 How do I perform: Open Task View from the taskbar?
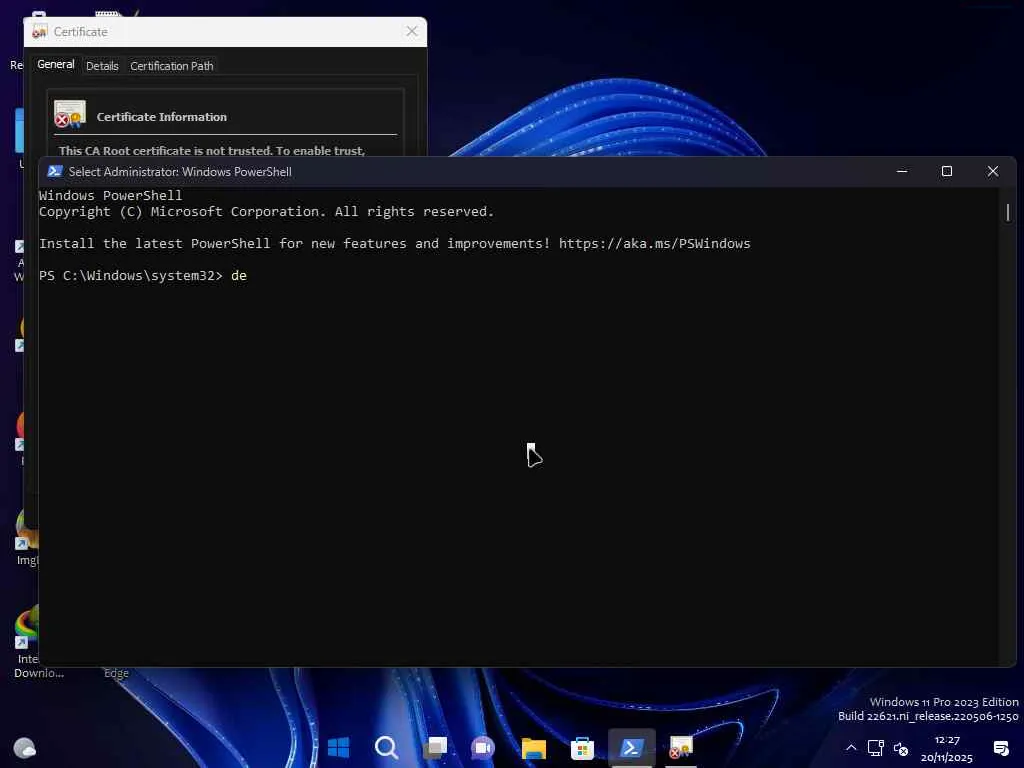436,747
